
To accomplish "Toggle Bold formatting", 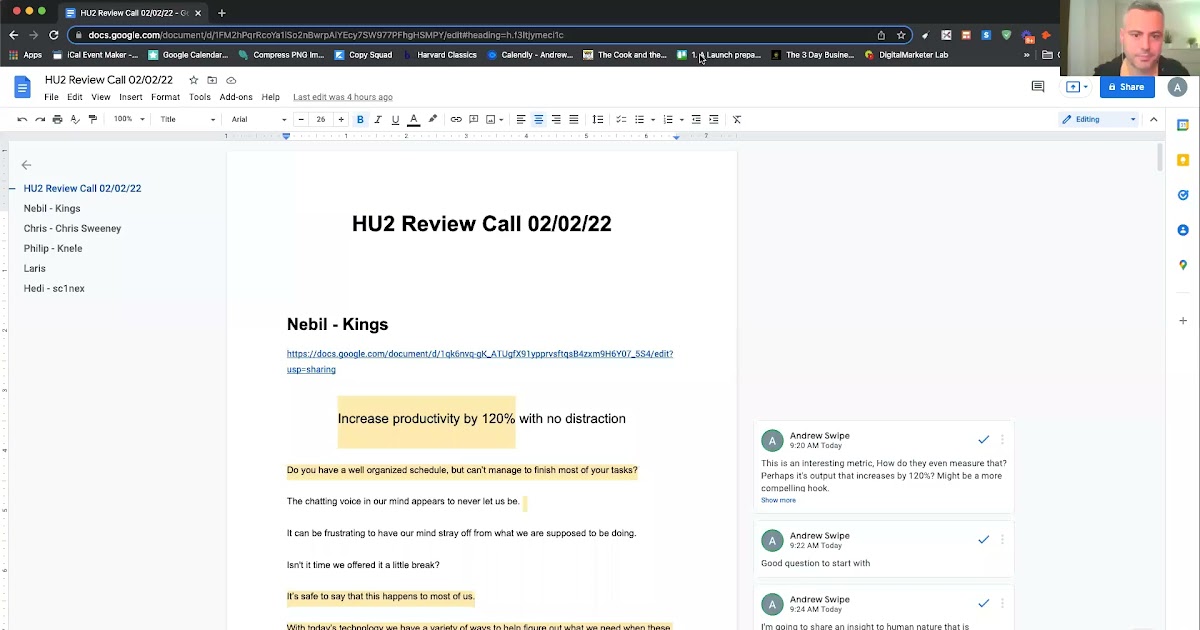I will coord(360,119).
